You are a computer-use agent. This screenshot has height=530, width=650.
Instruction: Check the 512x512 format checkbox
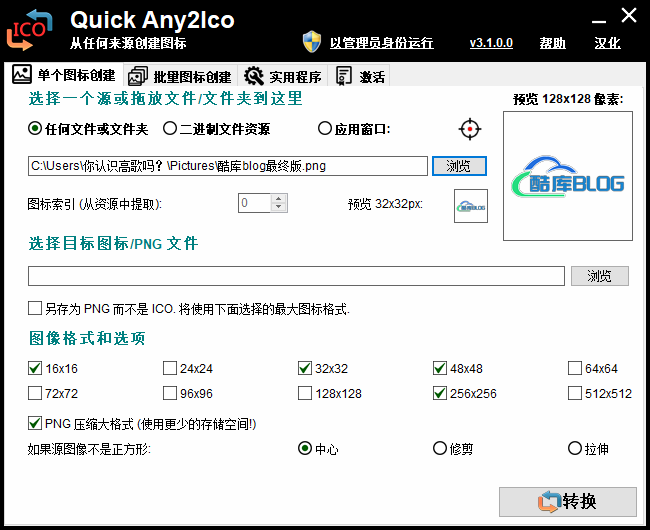(575, 393)
